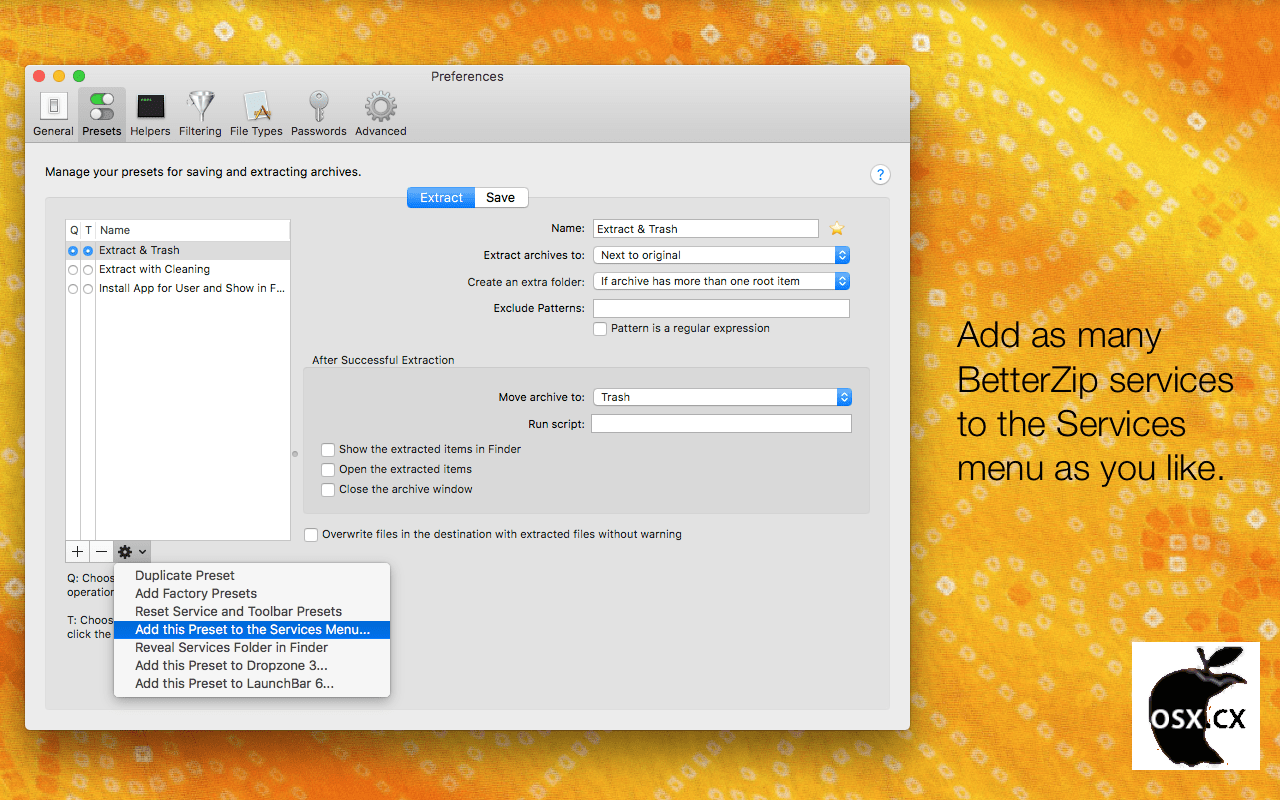1280x800 pixels.
Task: Check Show the extracted items in Finder
Action: click(x=328, y=450)
